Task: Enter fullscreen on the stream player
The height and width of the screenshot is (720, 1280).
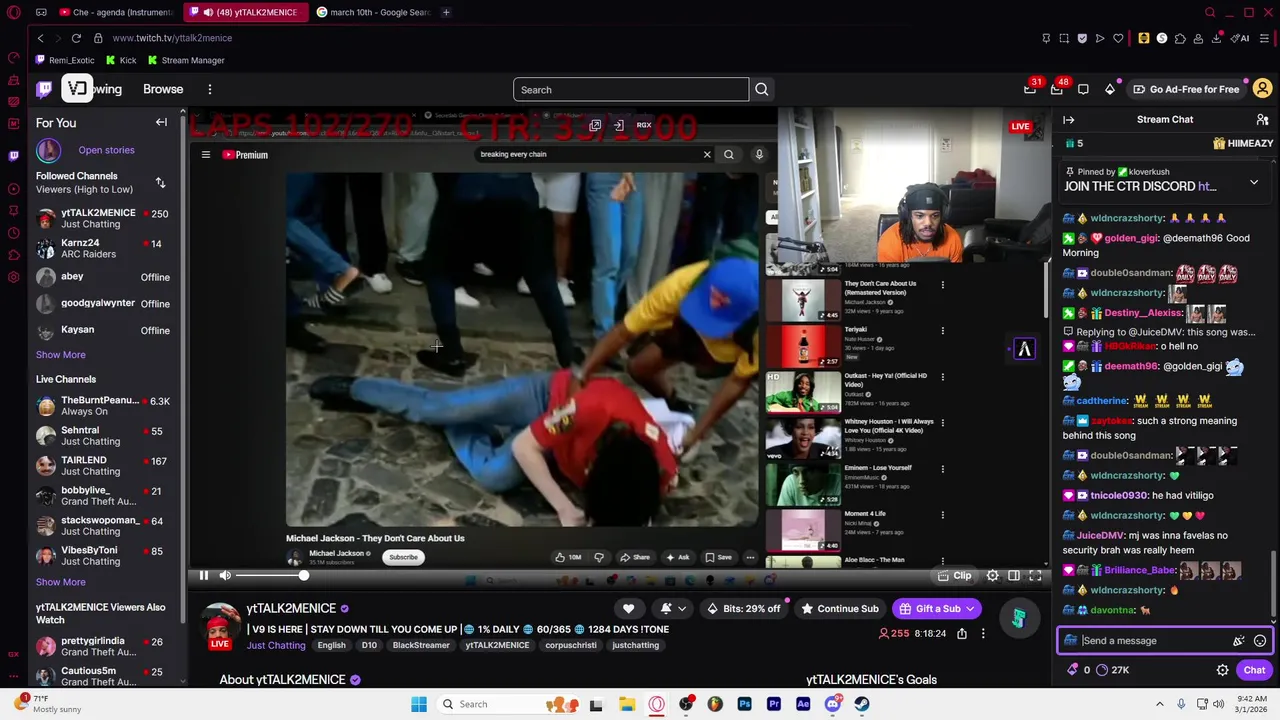Action: coord(1035,576)
